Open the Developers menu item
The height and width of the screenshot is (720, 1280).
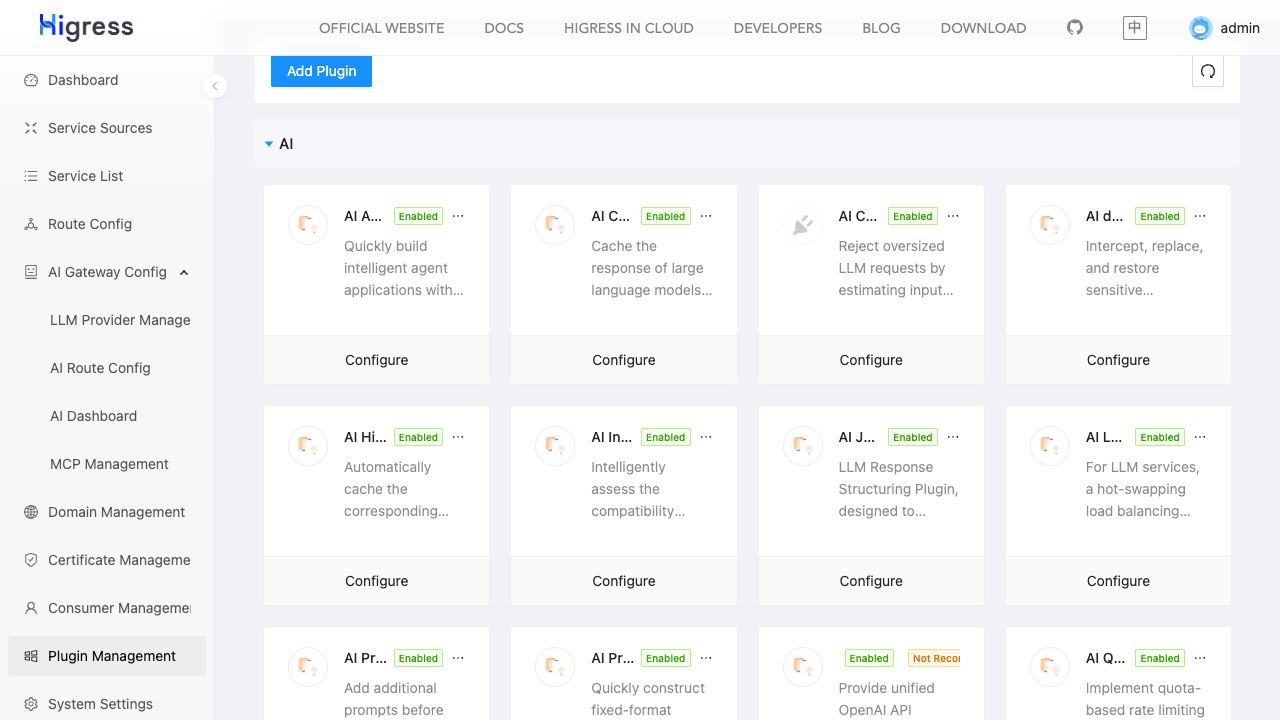(778, 28)
